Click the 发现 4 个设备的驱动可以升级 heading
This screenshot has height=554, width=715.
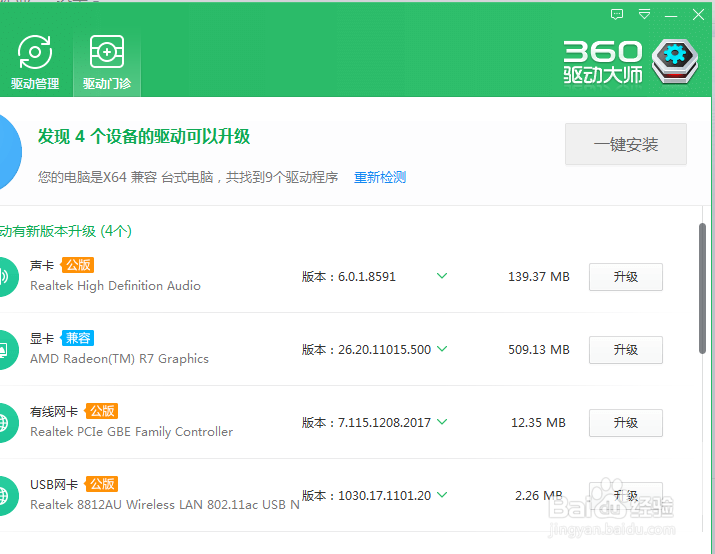(x=144, y=136)
